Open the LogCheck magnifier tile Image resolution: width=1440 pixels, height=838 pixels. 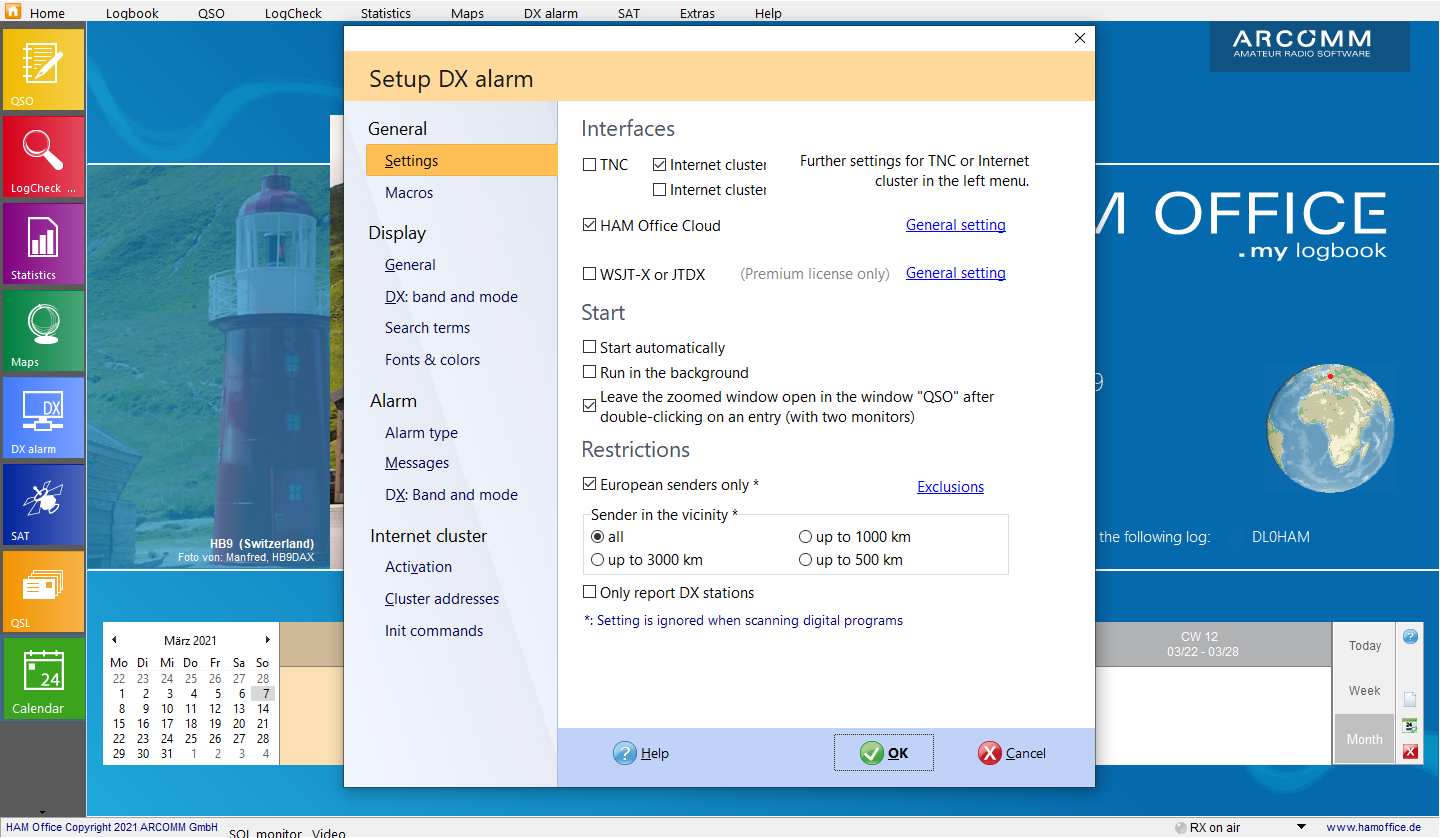(44, 156)
